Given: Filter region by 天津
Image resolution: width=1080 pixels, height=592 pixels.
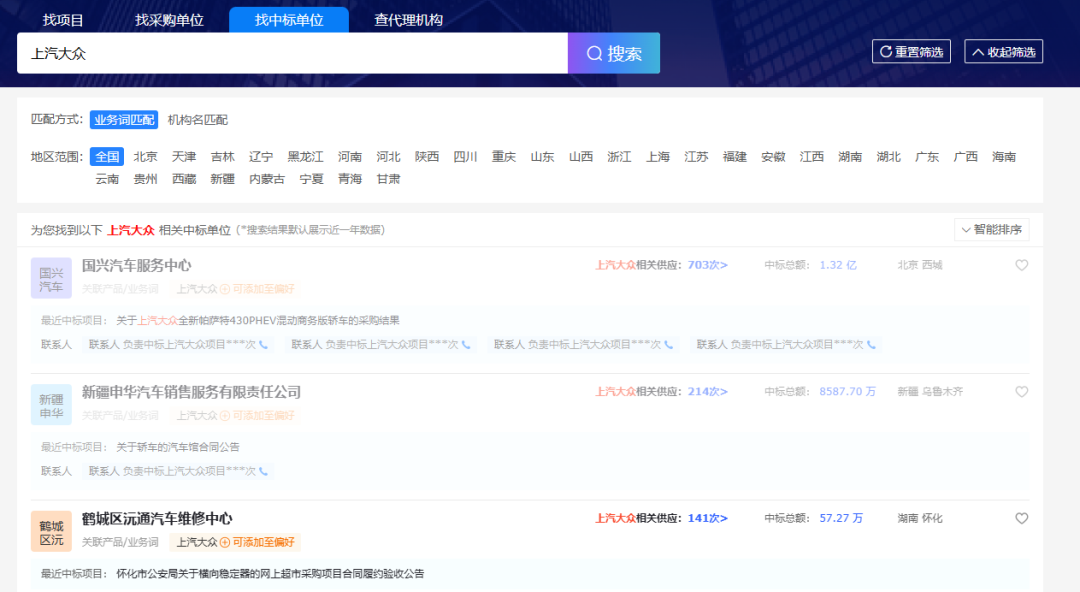Looking at the screenshot, I should 184,156.
